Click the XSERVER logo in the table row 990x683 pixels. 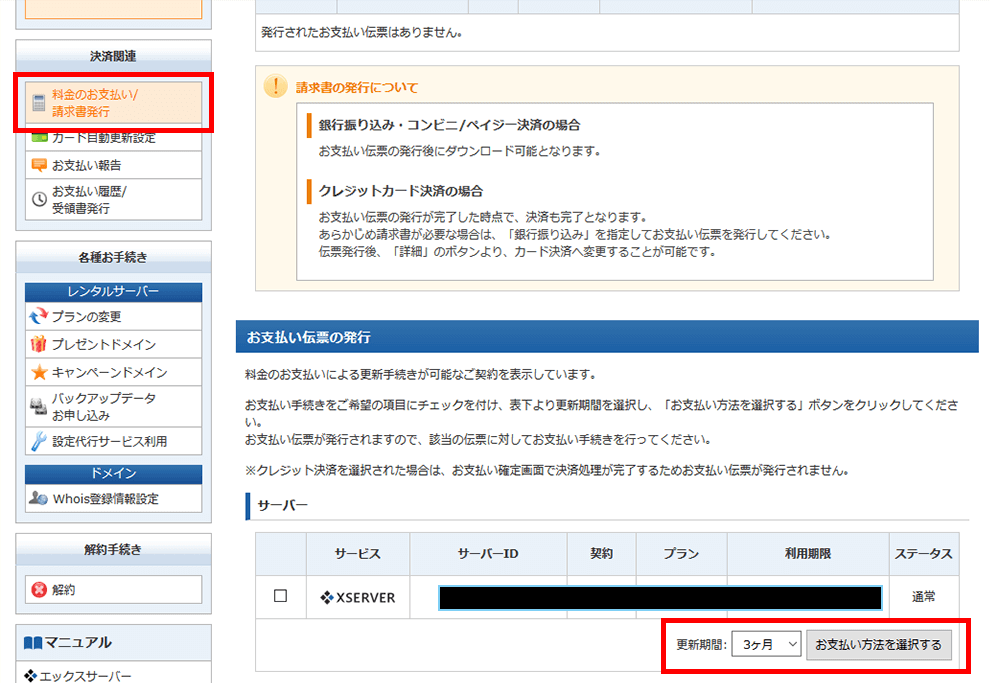pyautogui.click(x=358, y=597)
